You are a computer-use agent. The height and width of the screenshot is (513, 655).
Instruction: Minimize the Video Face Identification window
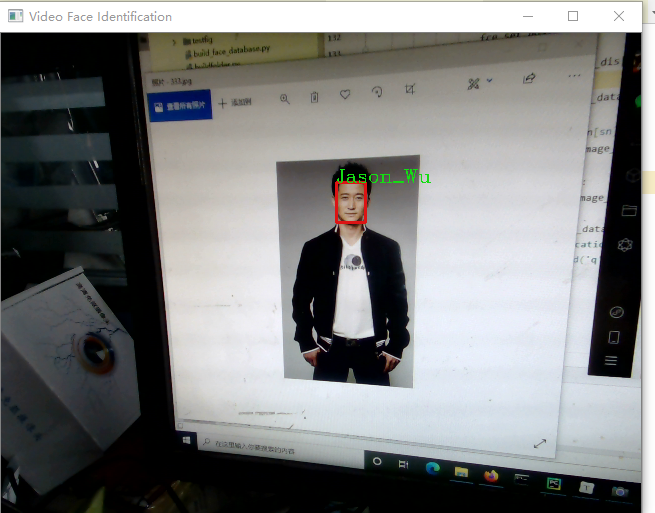[x=528, y=16]
